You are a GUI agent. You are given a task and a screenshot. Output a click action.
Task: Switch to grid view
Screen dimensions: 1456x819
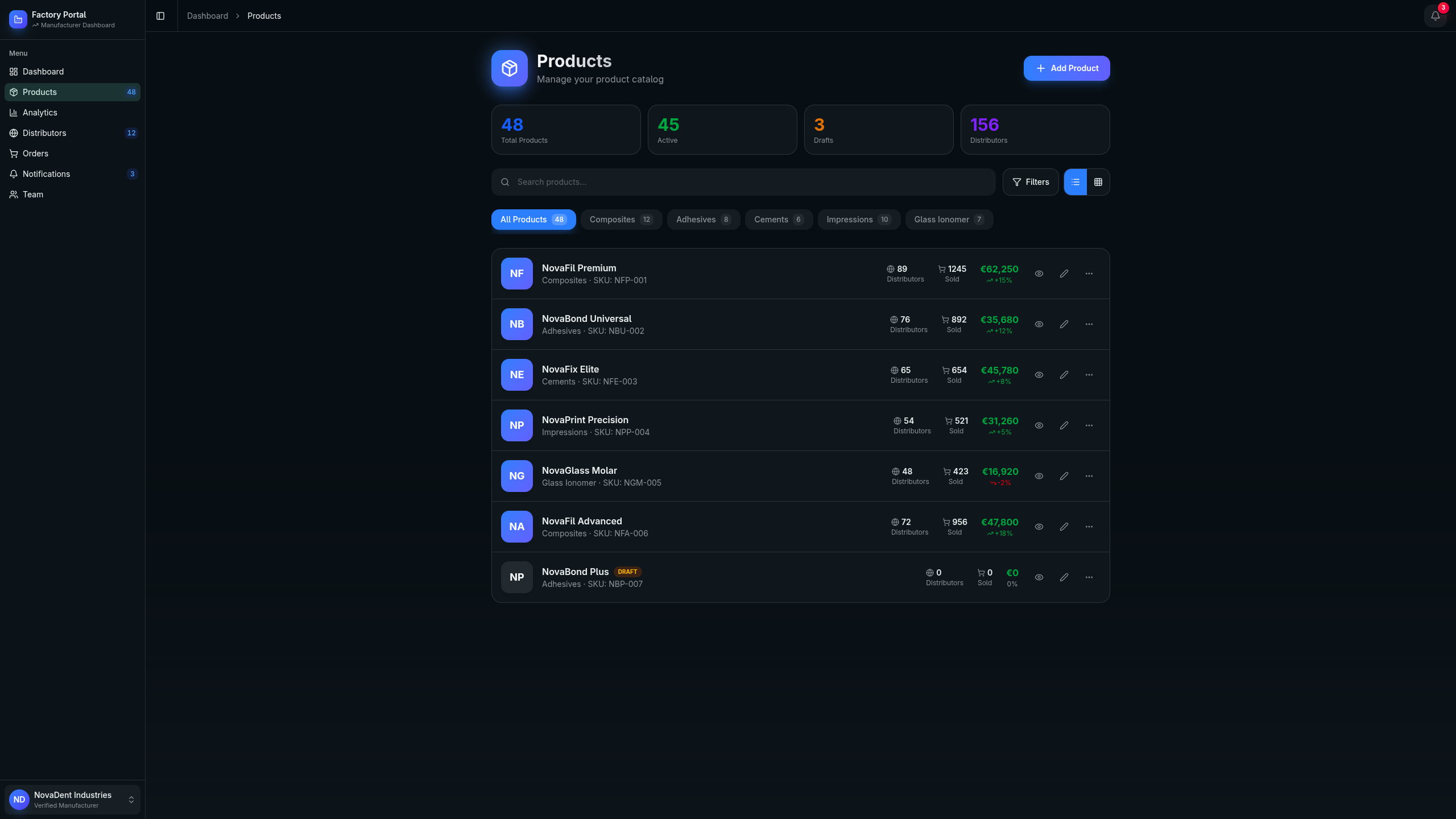click(x=1098, y=182)
